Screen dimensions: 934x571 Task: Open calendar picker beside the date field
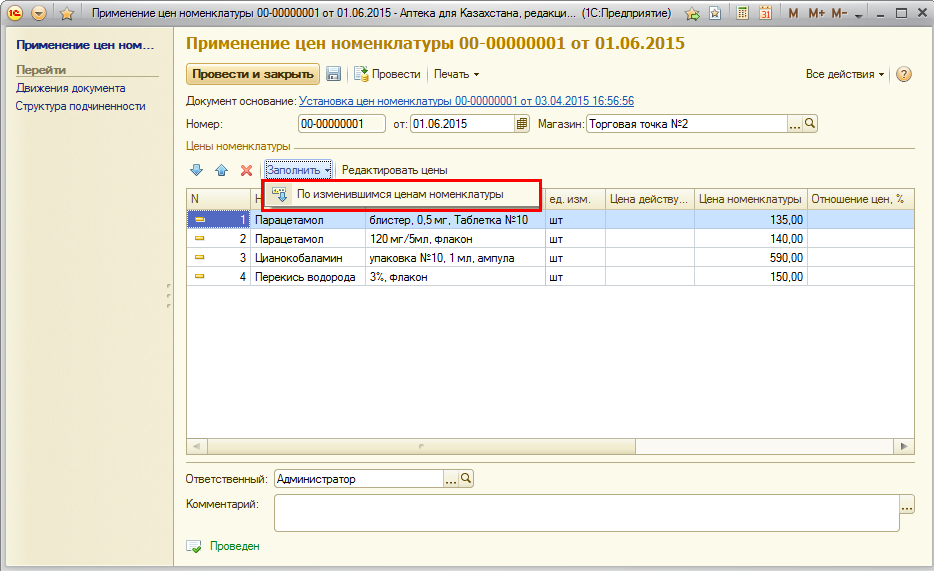(x=521, y=124)
